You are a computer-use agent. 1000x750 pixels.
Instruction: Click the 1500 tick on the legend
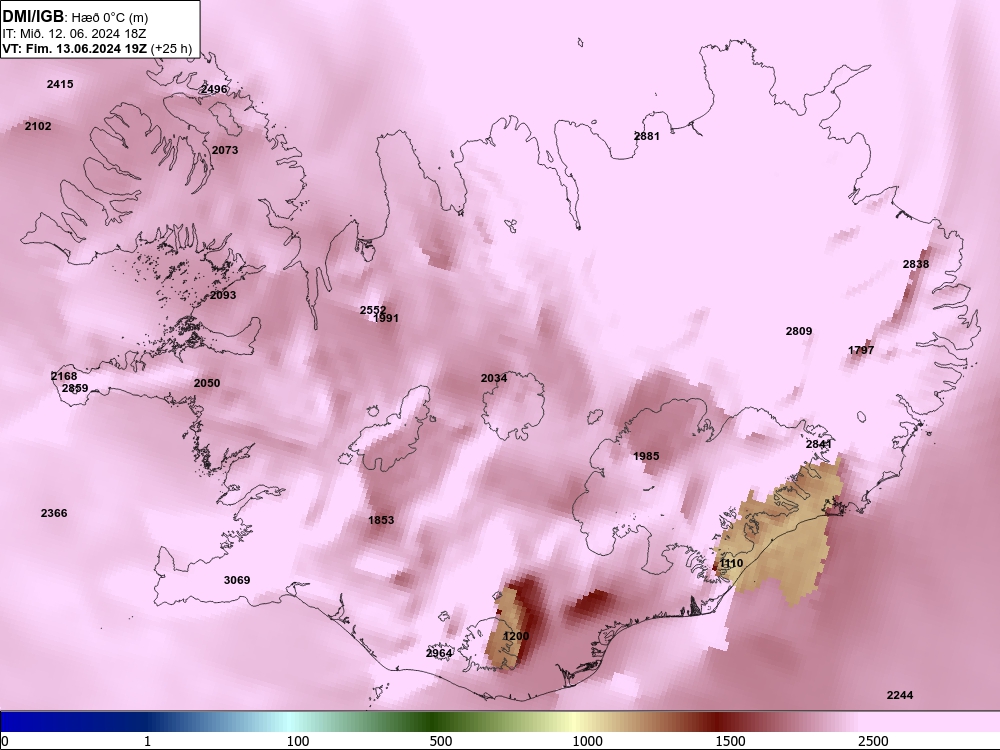point(730,741)
